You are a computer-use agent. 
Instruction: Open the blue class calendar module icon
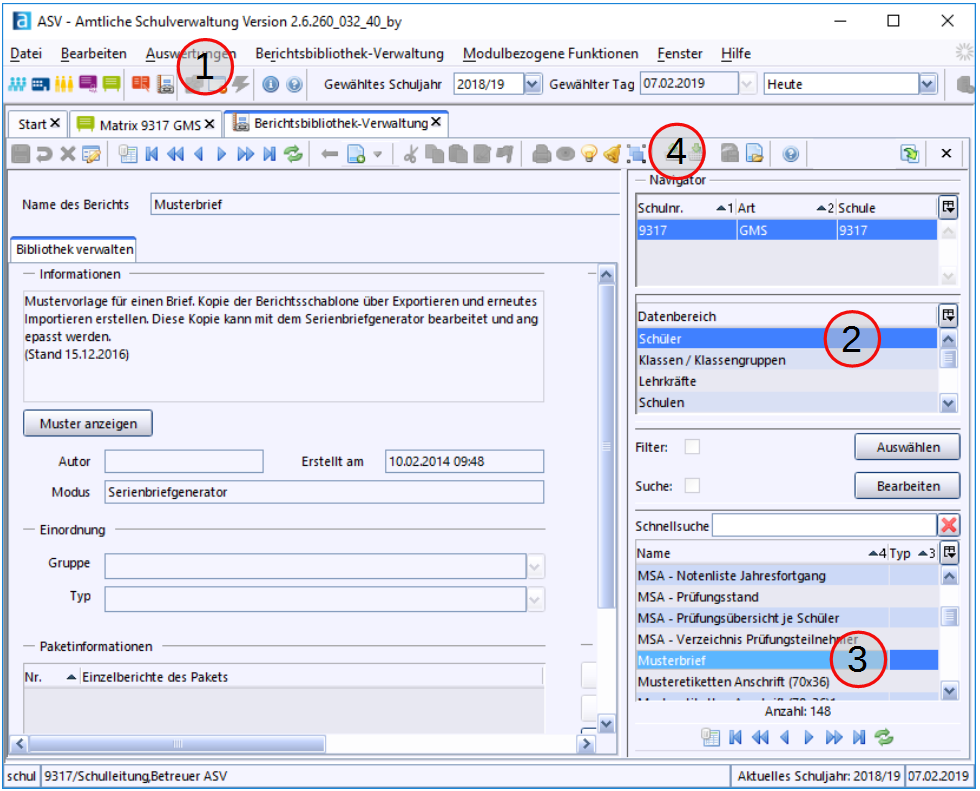[40, 84]
